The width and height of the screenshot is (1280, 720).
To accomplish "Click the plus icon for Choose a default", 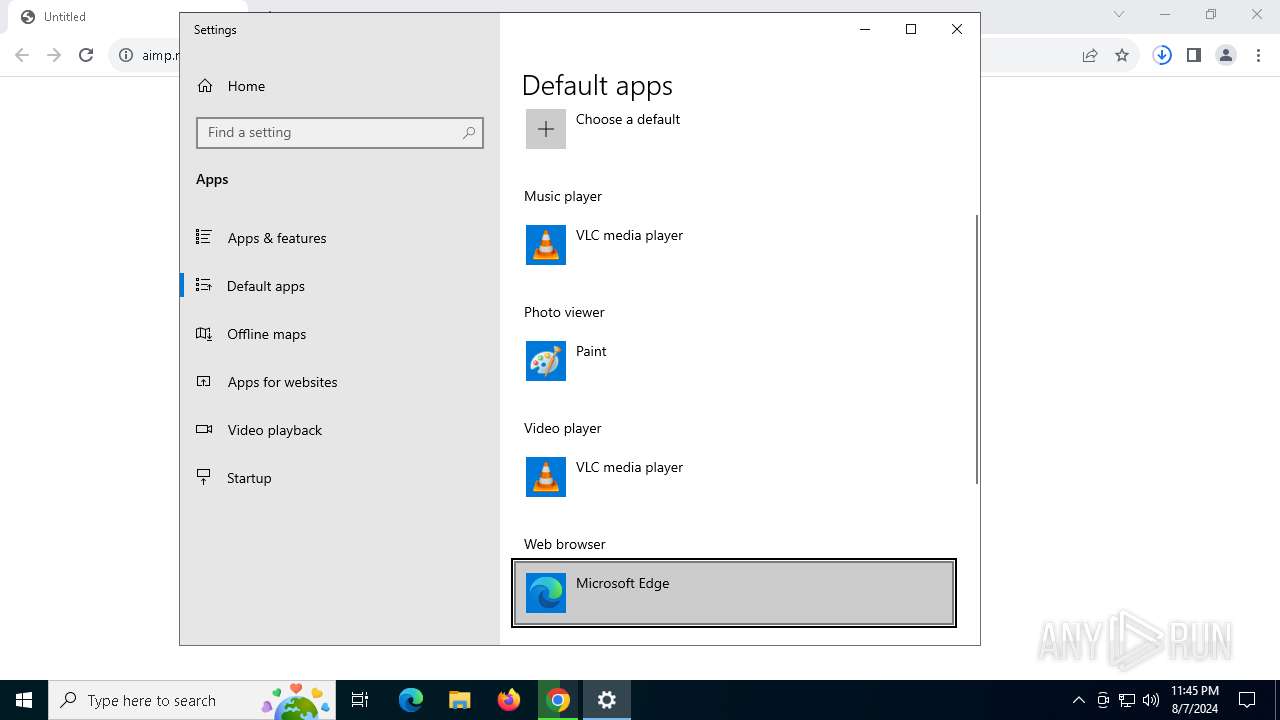I will 546,129.
